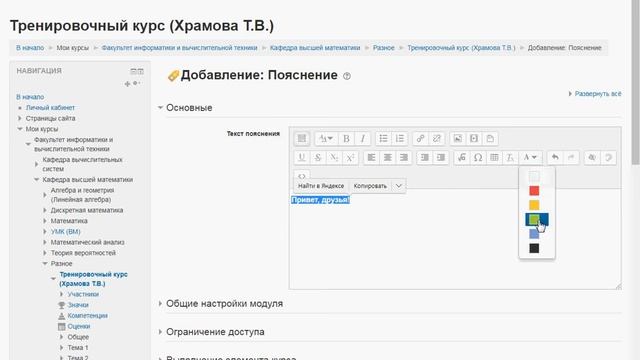Apply italic formatting in editor
This screenshot has height=360, width=640.
point(362,139)
